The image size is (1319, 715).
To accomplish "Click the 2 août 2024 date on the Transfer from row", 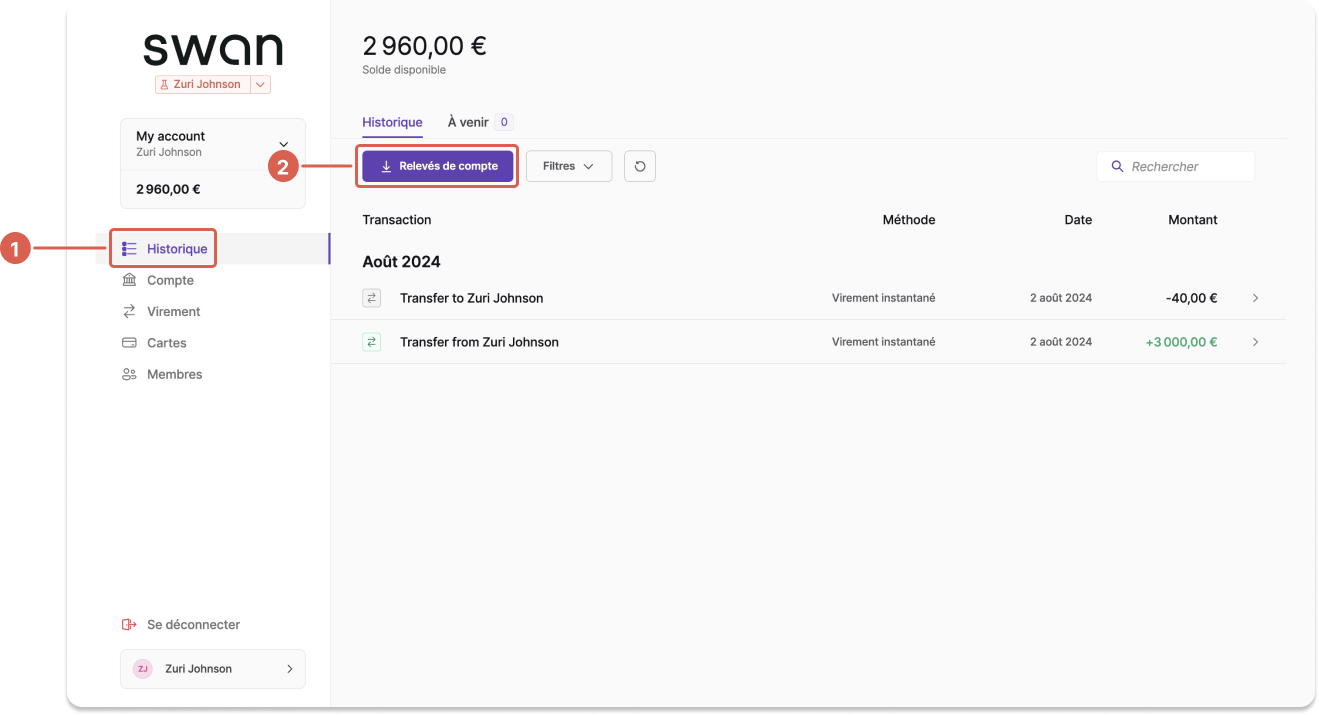I will coord(1061,342).
